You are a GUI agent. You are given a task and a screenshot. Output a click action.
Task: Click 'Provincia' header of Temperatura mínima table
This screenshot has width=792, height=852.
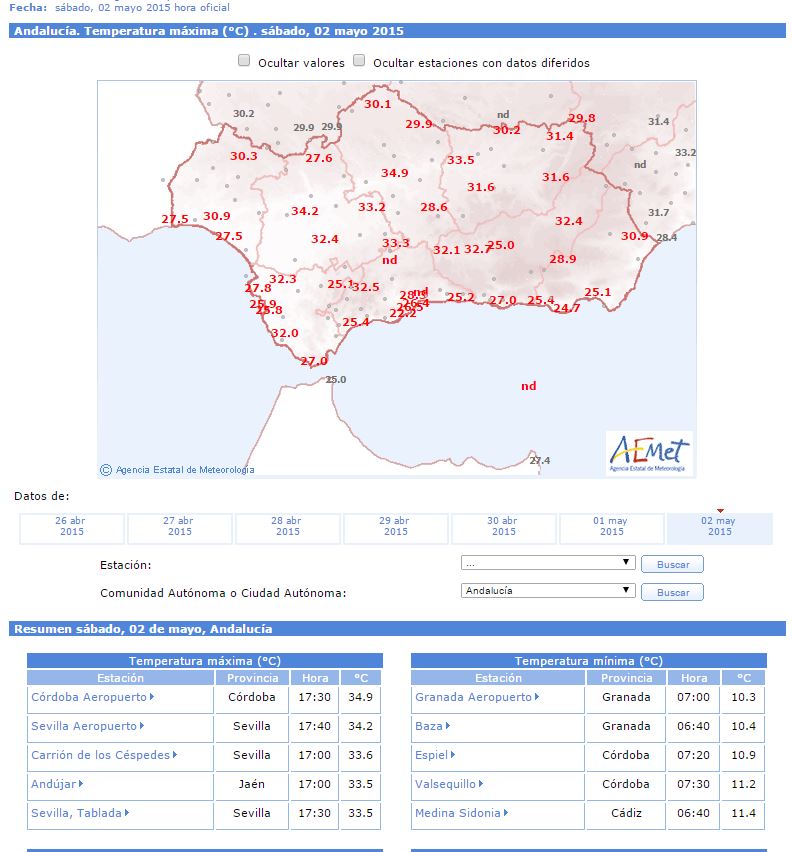pyautogui.click(x=626, y=678)
